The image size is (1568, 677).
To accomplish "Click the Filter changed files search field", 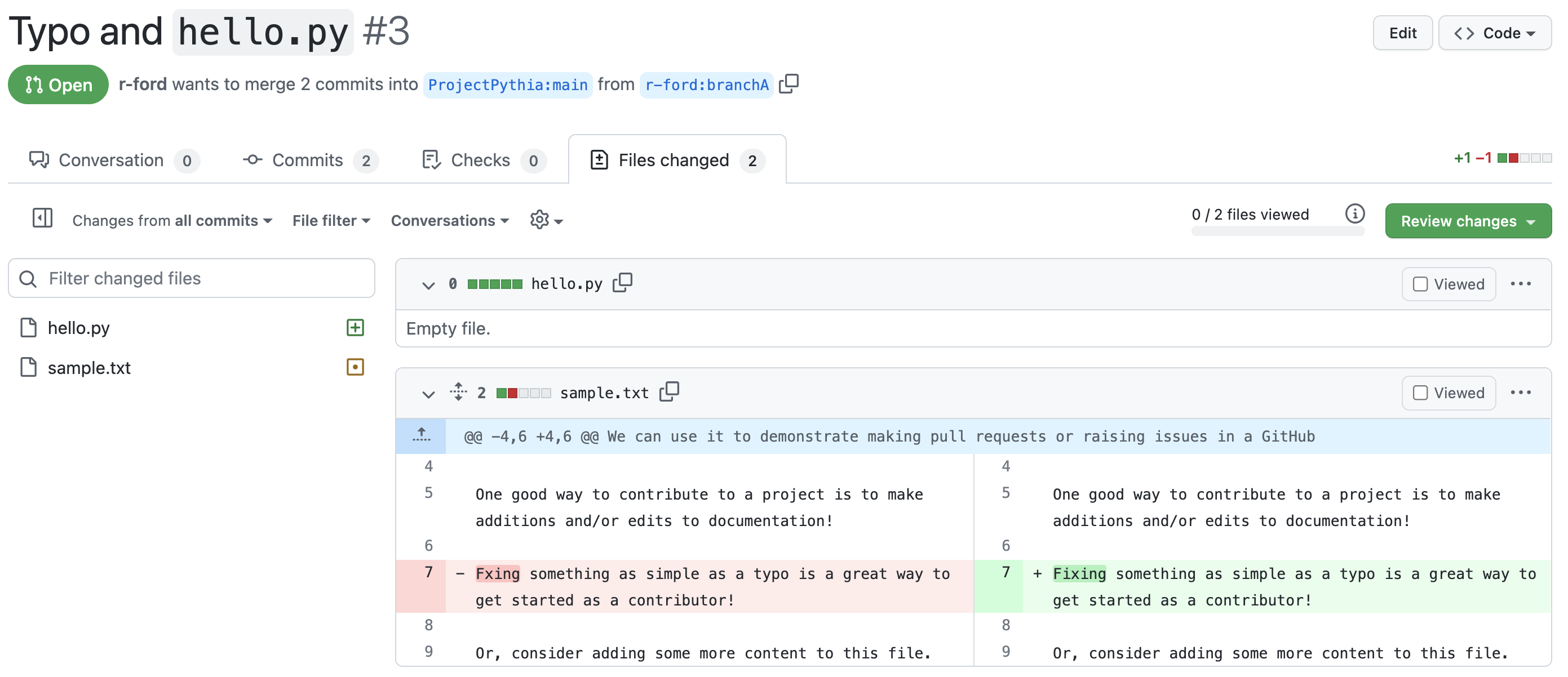I will (191, 279).
